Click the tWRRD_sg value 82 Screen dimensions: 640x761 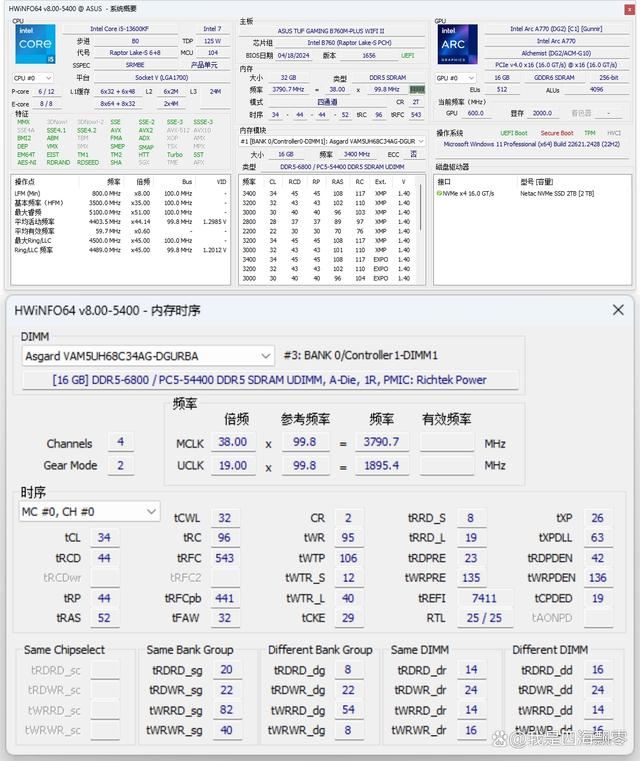point(227,710)
